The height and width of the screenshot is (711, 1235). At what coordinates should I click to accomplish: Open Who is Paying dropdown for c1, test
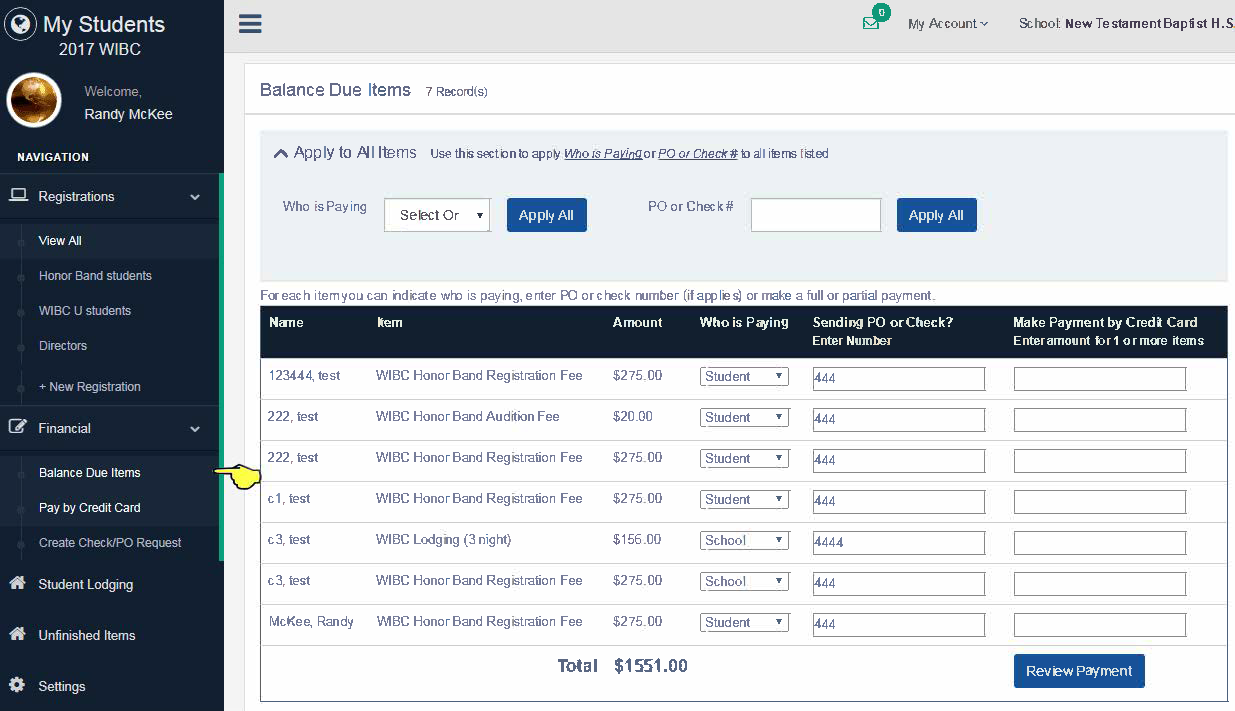click(744, 500)
